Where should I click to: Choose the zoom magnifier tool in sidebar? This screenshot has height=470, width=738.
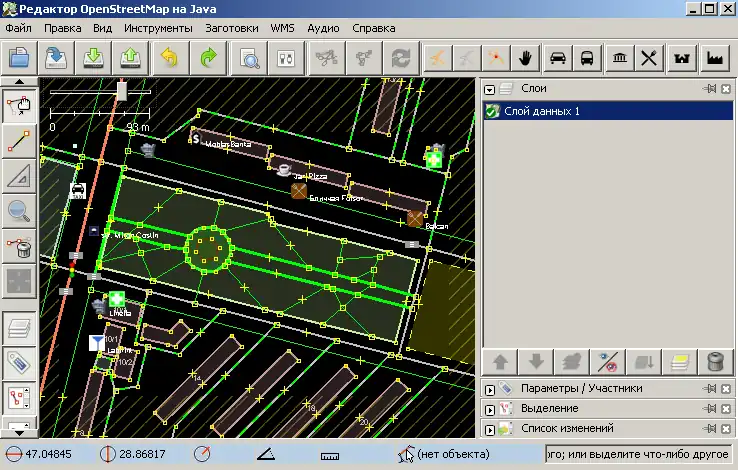(18, 209)
